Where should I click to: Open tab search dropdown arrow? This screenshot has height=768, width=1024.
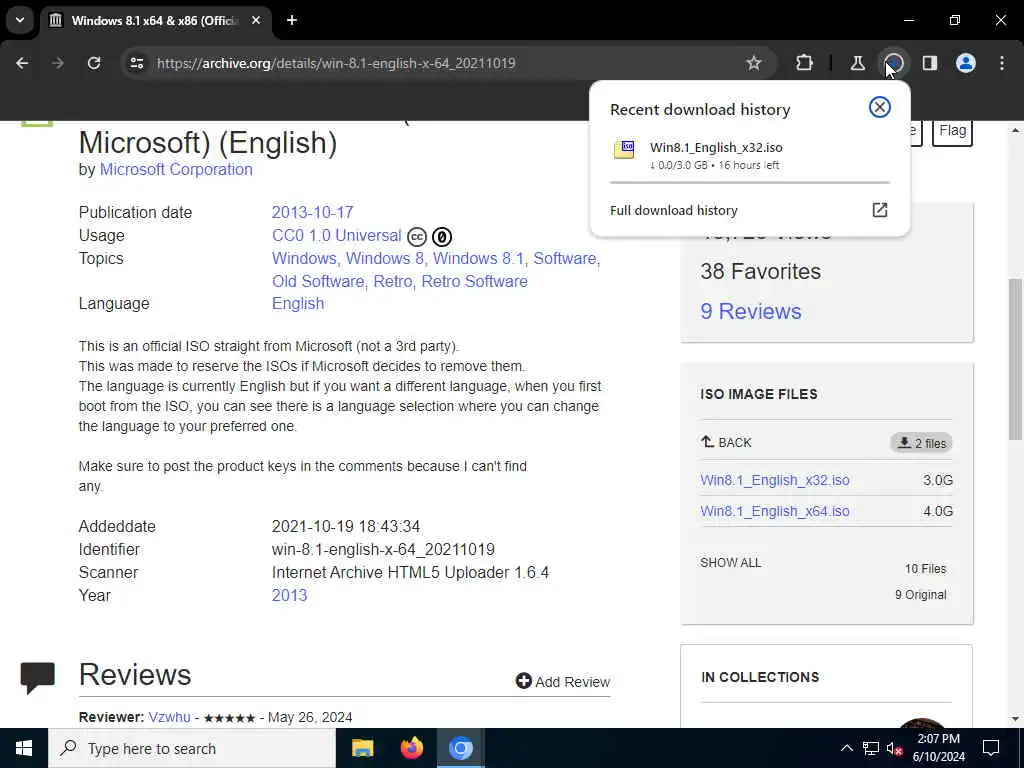coord(20,20)
